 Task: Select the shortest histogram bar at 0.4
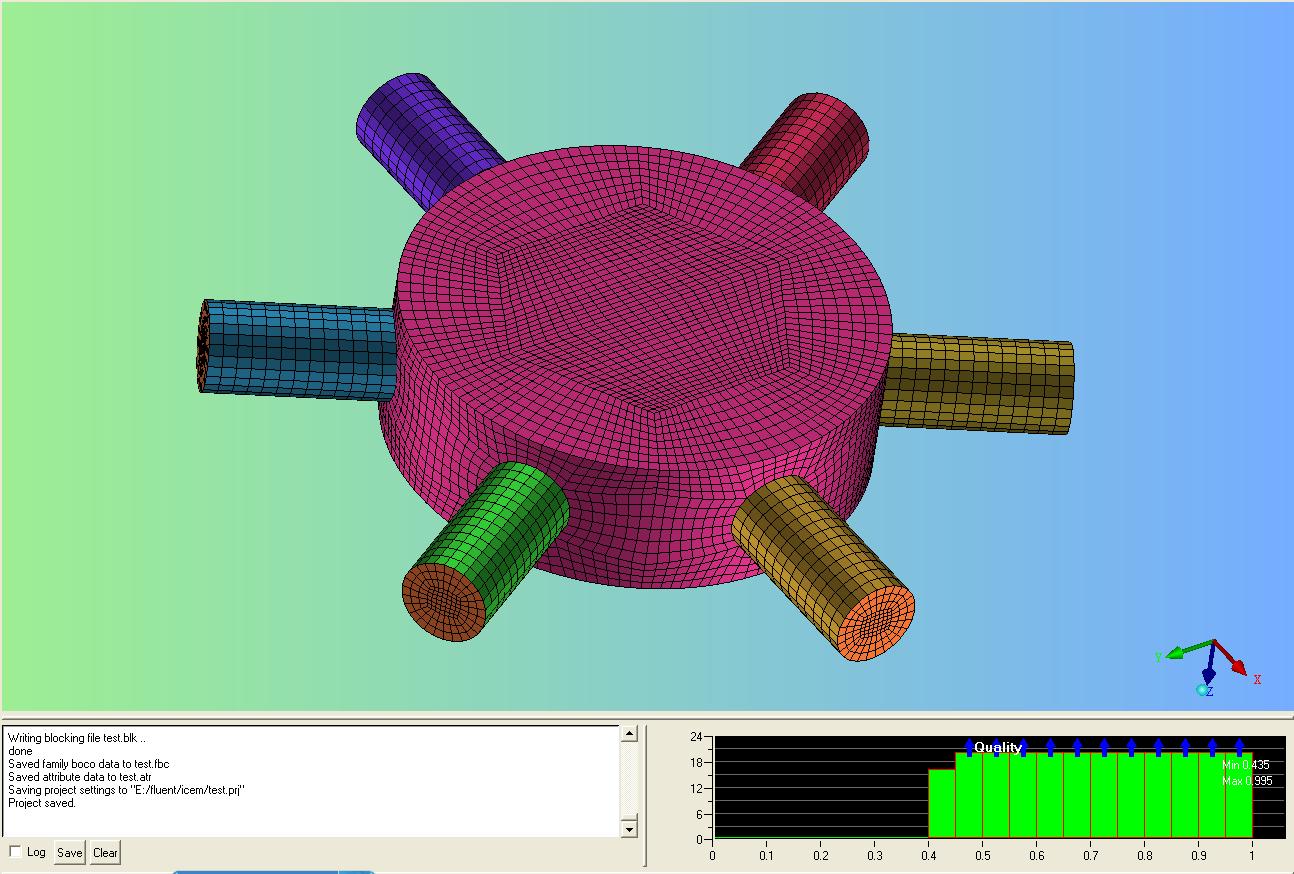click(x=941, y=803)
